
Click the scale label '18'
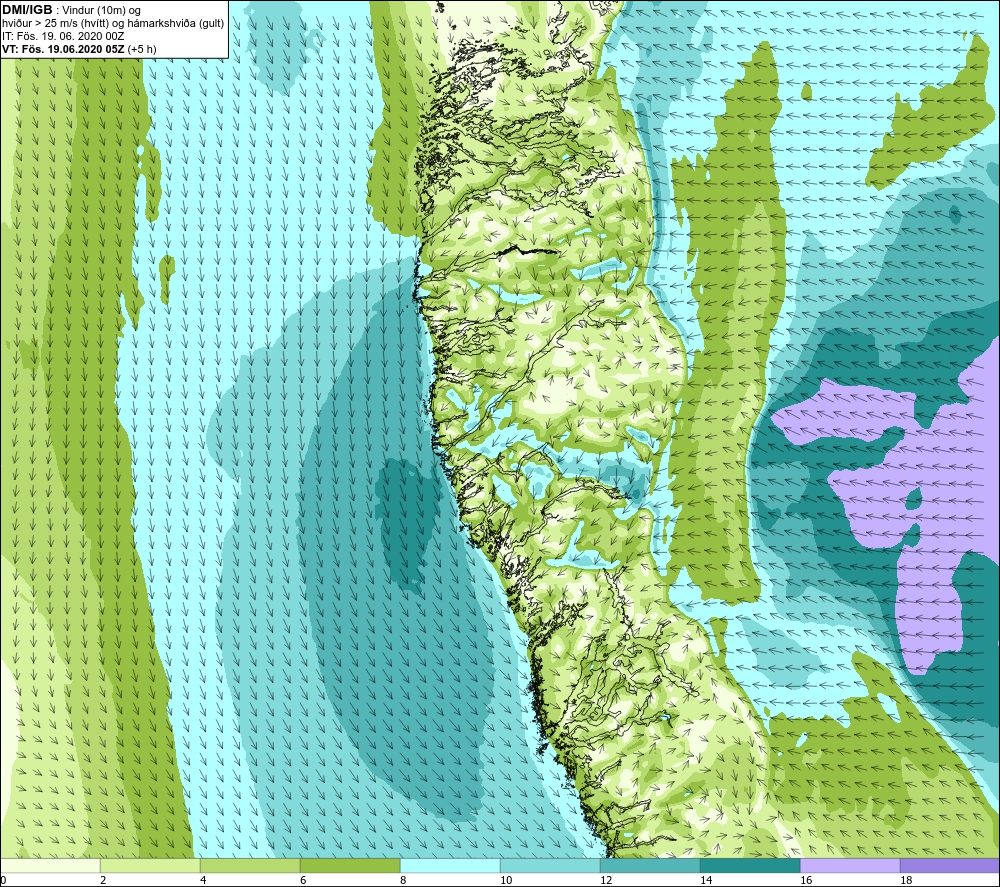pyautogui.click(x=906, y=881)
